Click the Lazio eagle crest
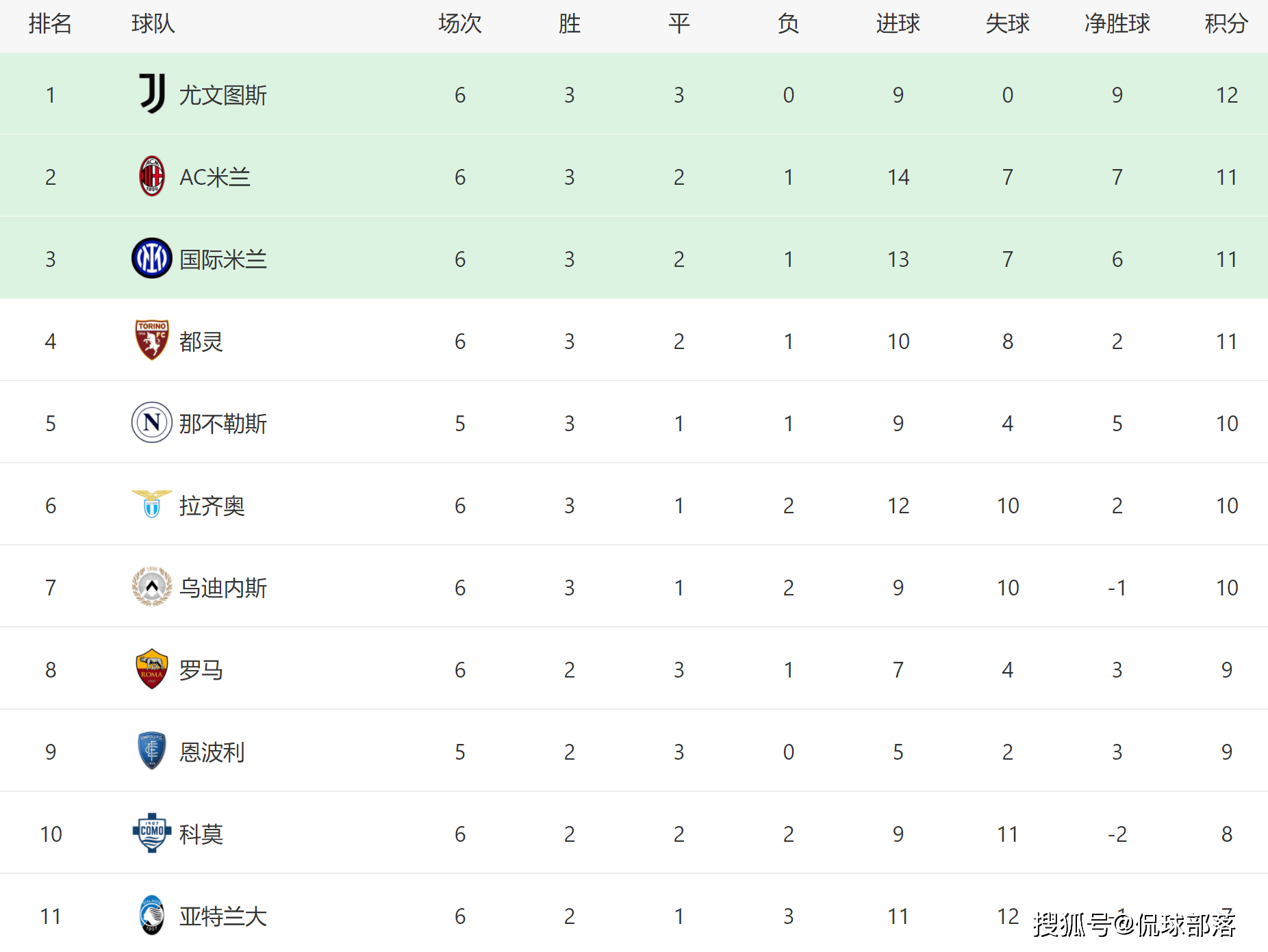Screen dimensions: 1268x952 152,504
